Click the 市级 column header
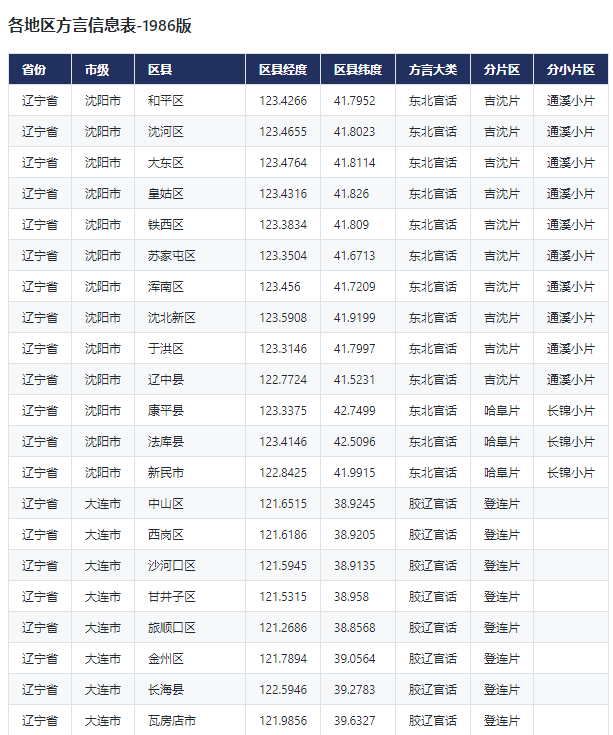613x735 pixels. click(103, 69)
